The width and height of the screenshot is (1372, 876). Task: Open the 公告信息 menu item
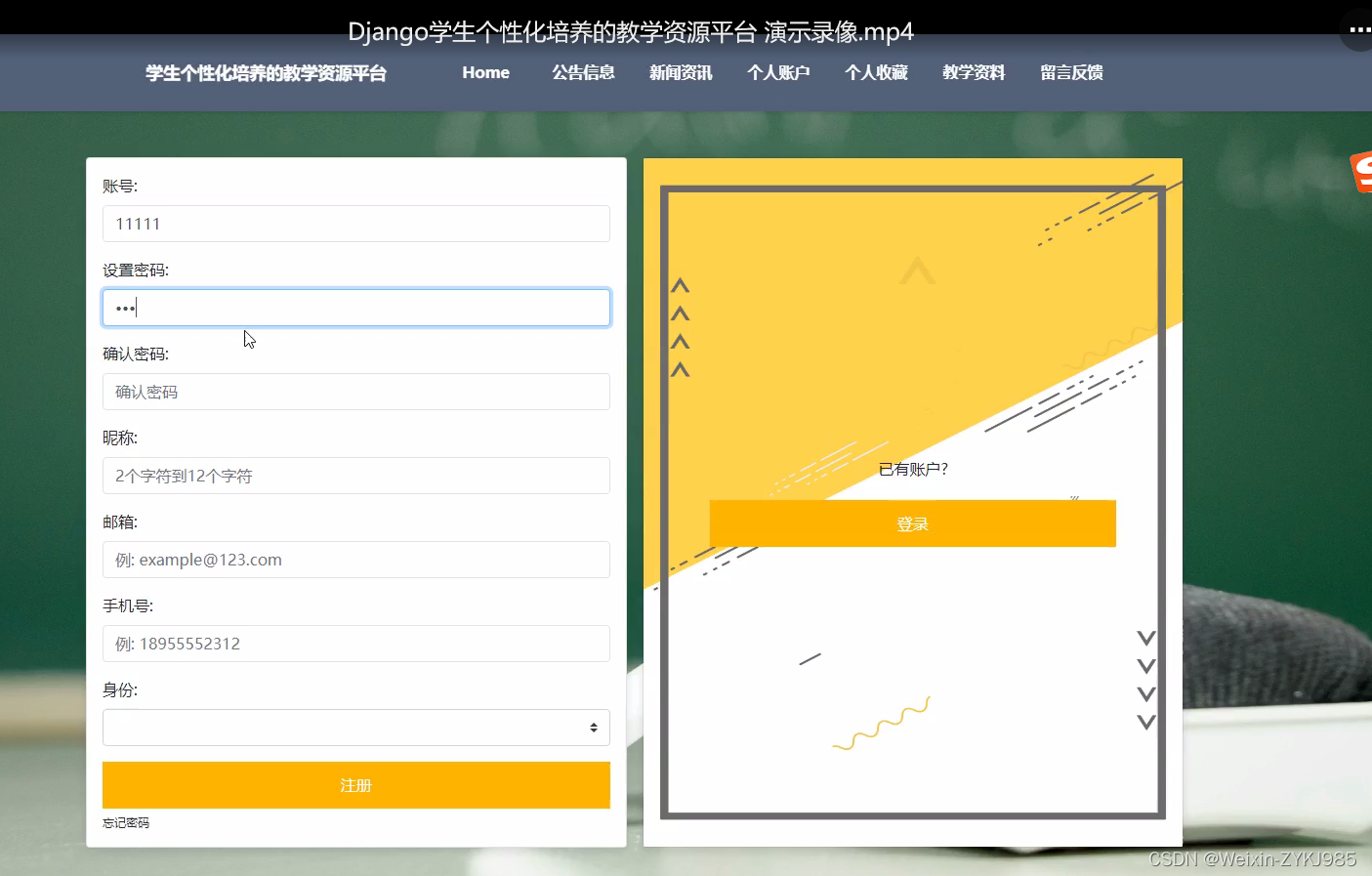coord(583,72)
